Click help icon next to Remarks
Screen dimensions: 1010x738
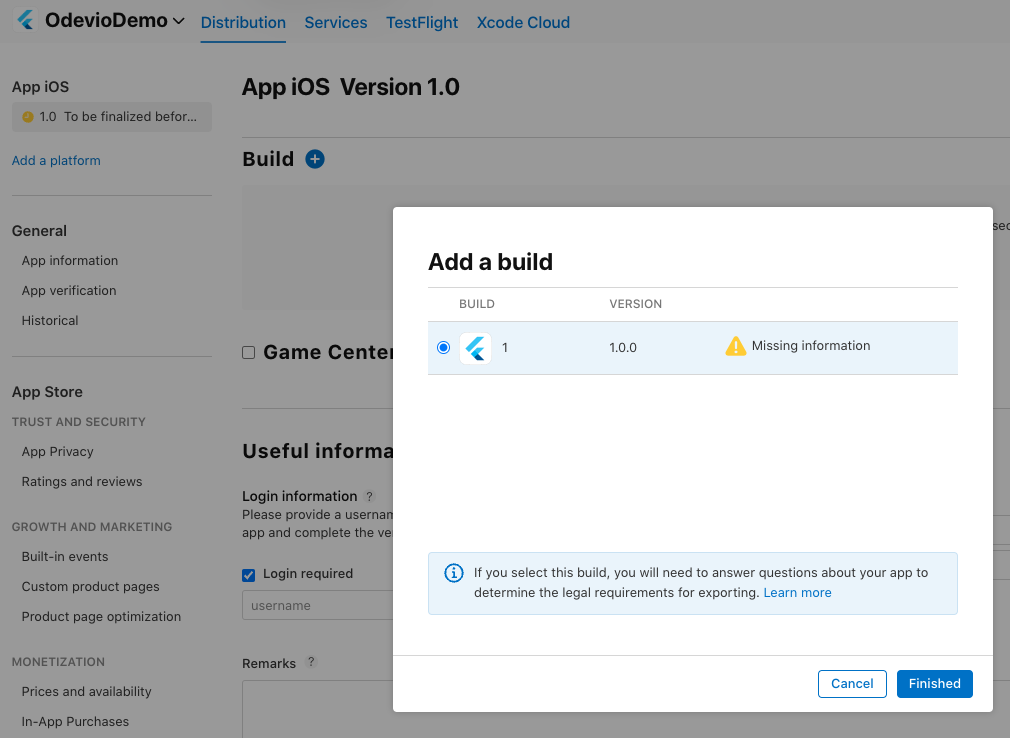click(x=310, y=663)
